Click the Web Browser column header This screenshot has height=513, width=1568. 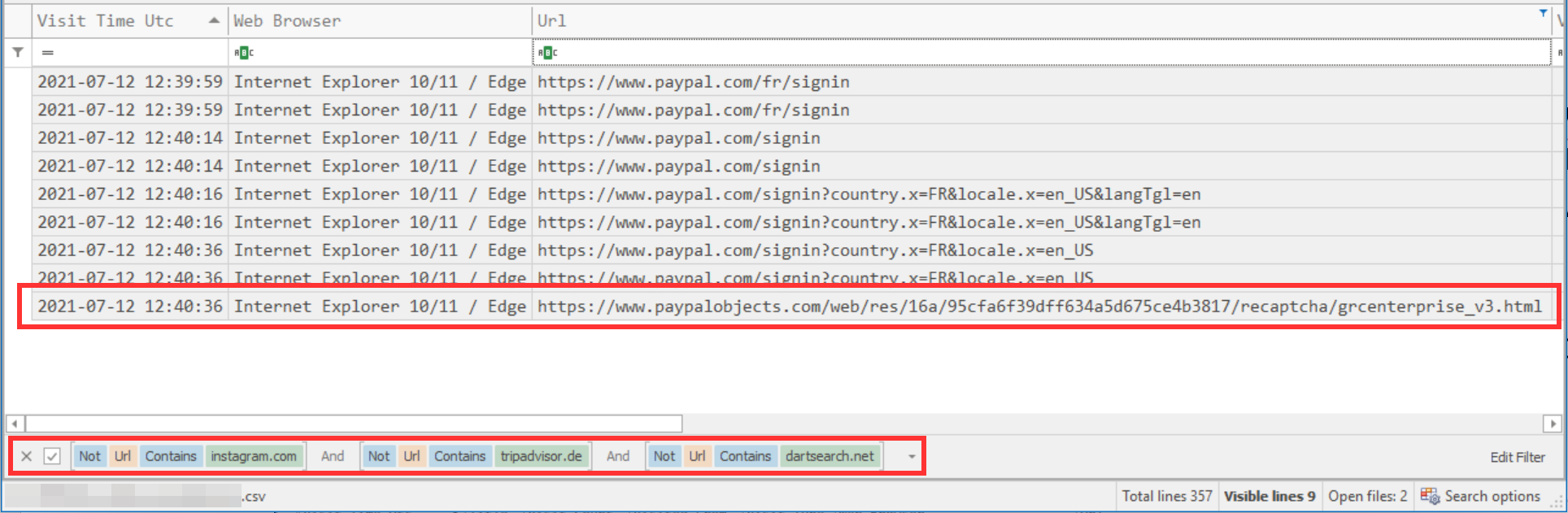point(380,21)
